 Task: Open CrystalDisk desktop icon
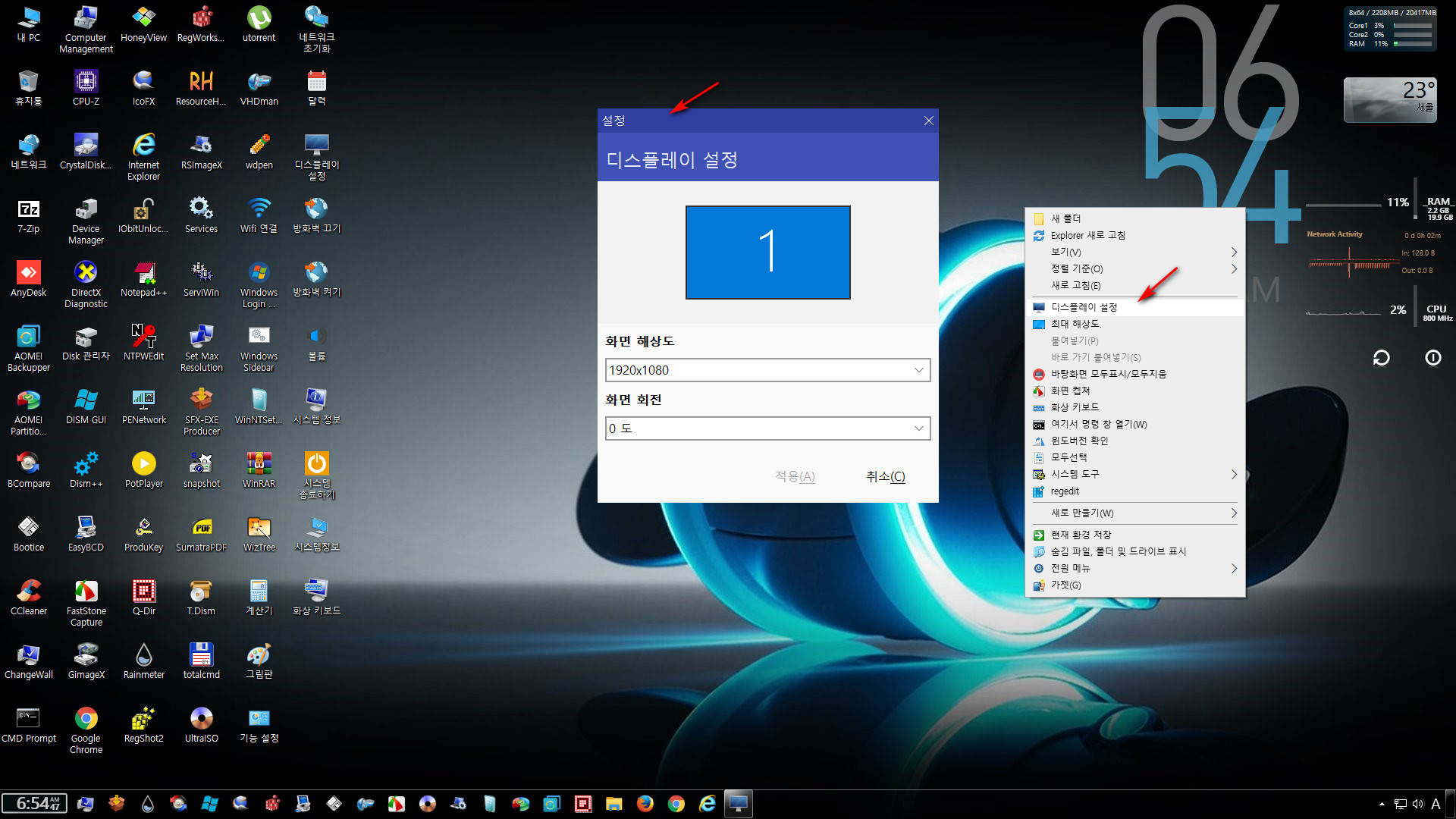pyautogui.click(x=86, y=151)
